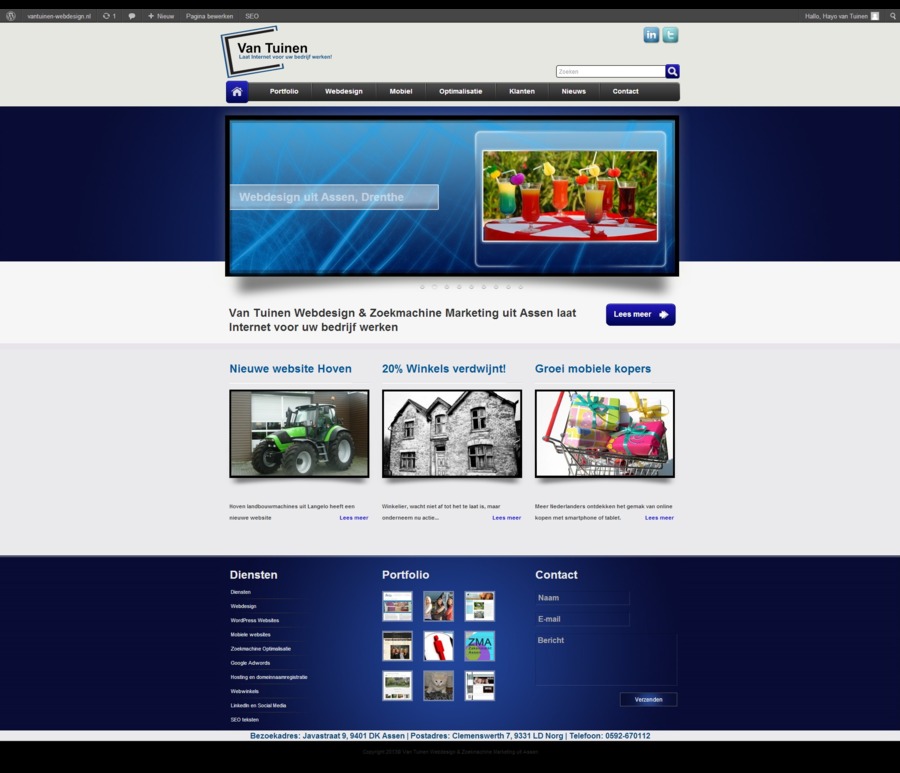Click the black-and-white stone house image

[x=452, y=434]
